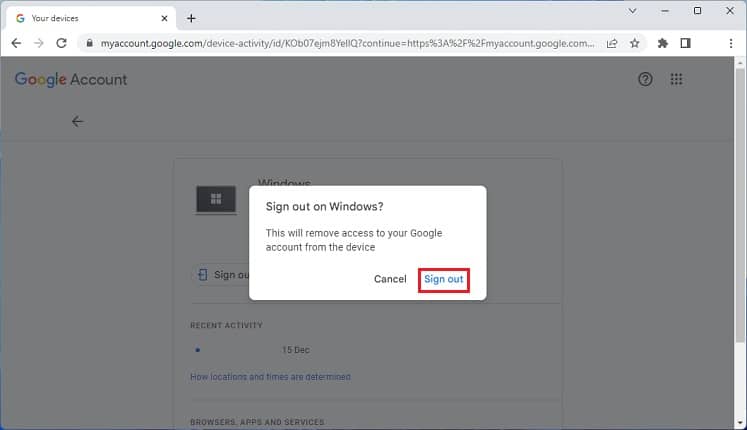Open Google apps grid
Image resolution: width=747 pixels, height=430 pixels.
(x=676, y=79)
